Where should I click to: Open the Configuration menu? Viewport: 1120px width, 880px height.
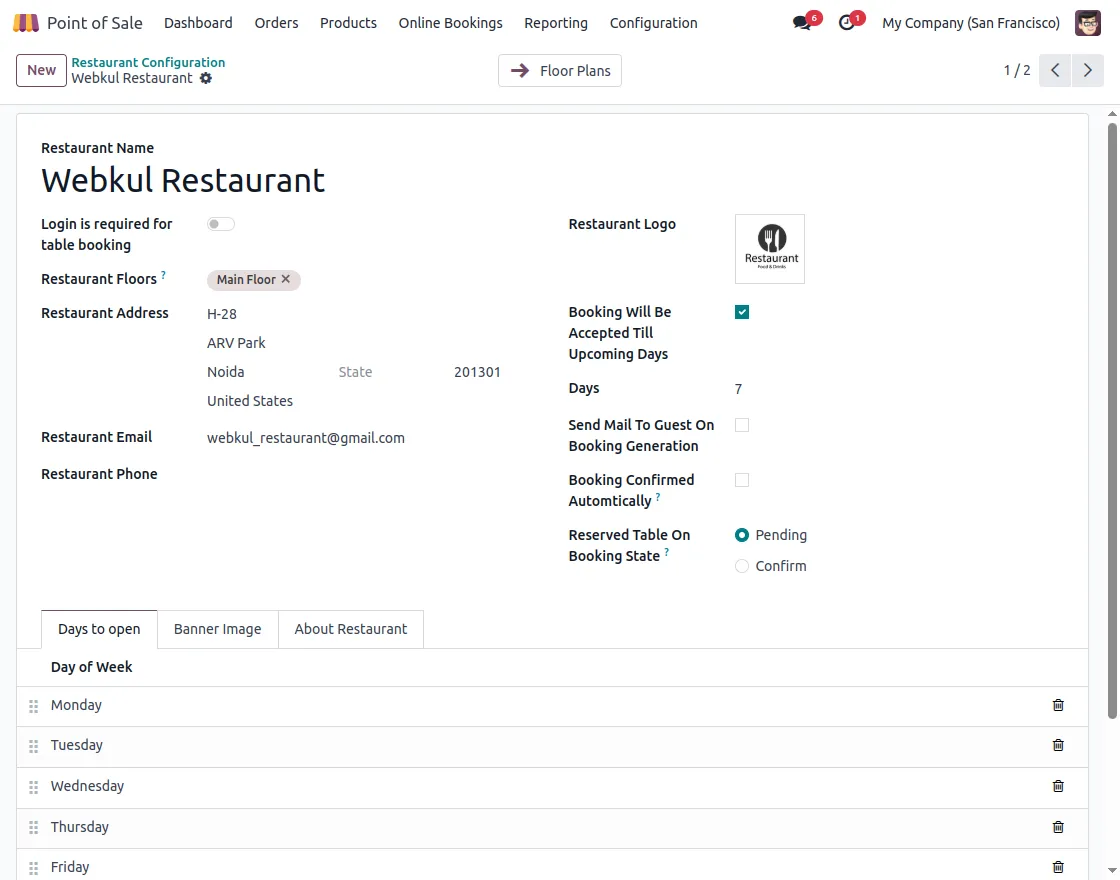(653, 23)
